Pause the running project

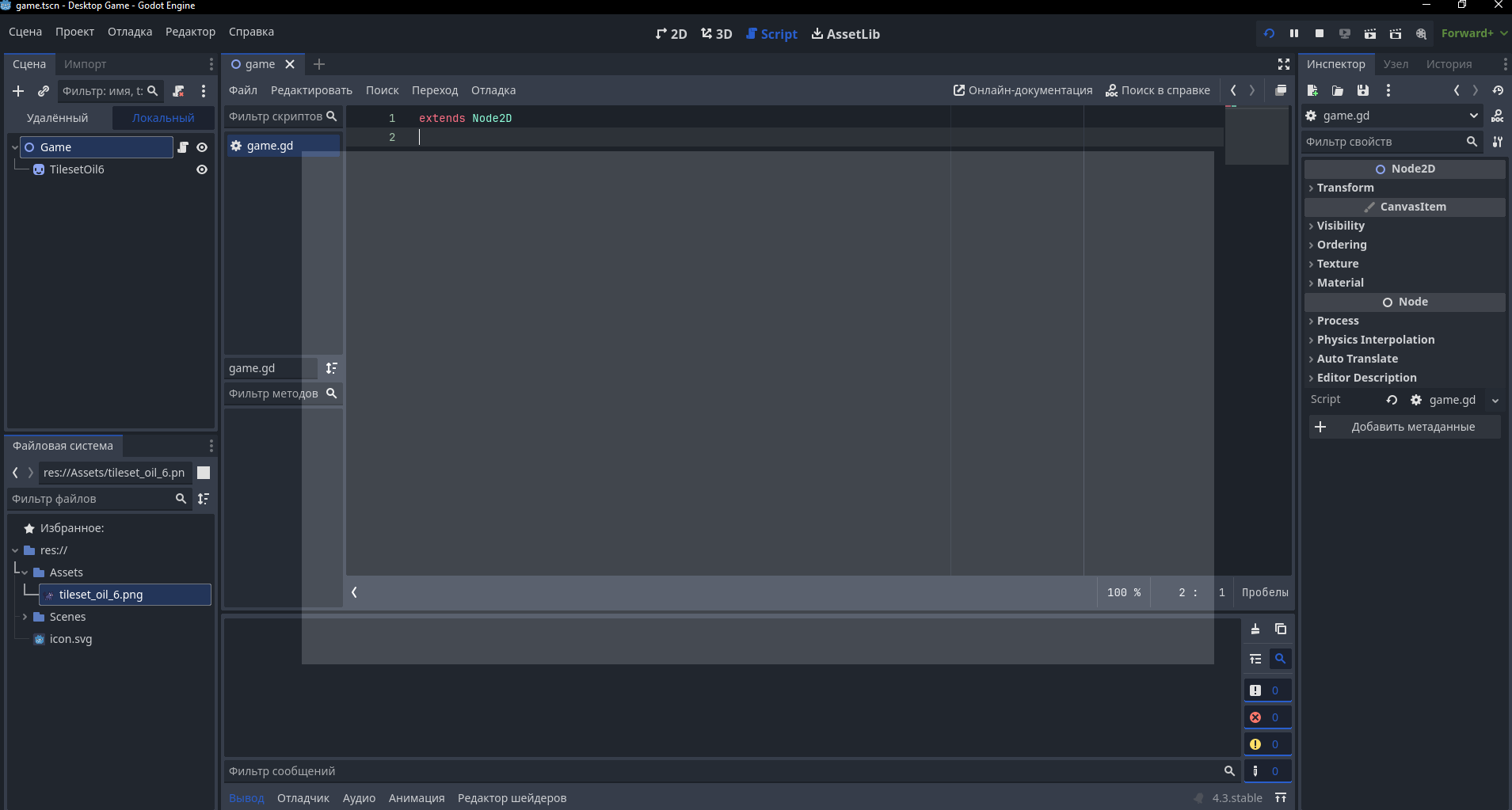tap(1294, 33)
